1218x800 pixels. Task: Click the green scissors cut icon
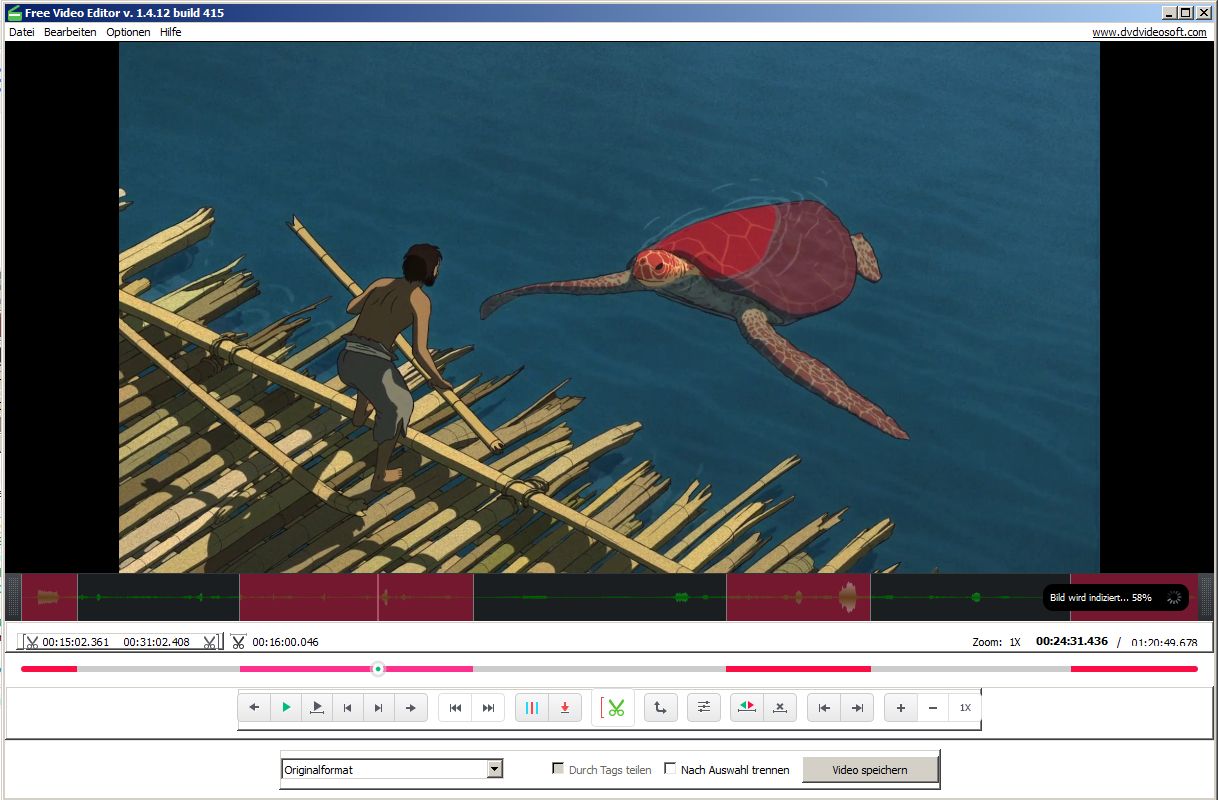pyautogui.click(x=614, y=708)
